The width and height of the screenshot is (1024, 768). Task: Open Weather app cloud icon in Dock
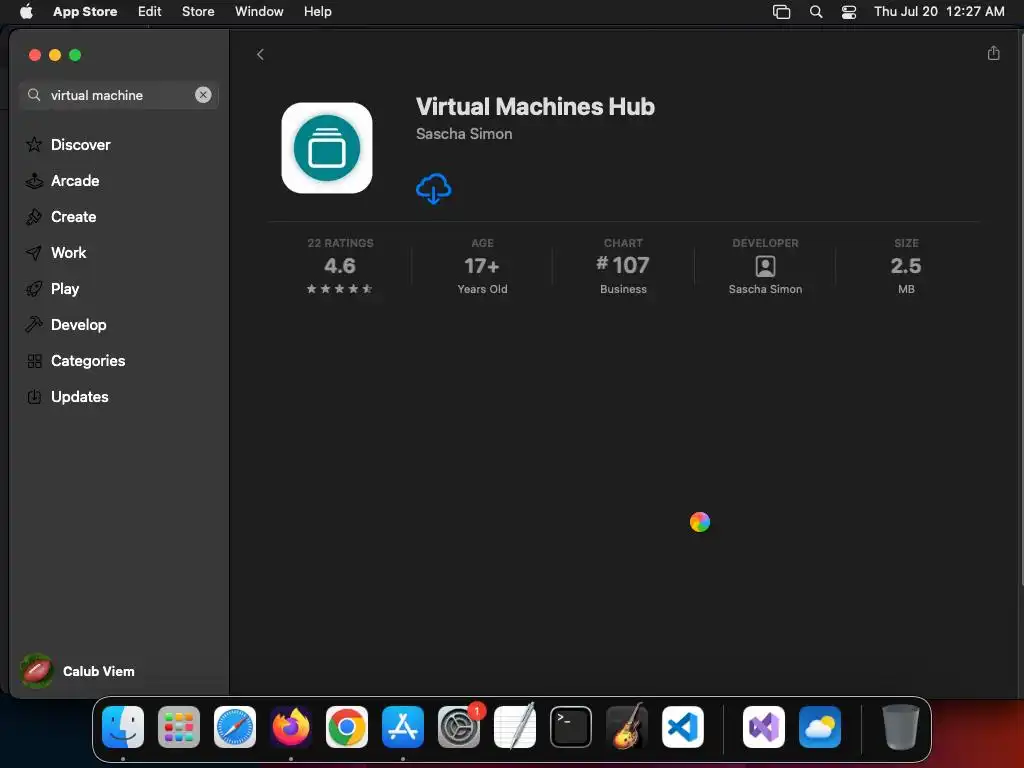pos(820,726)
